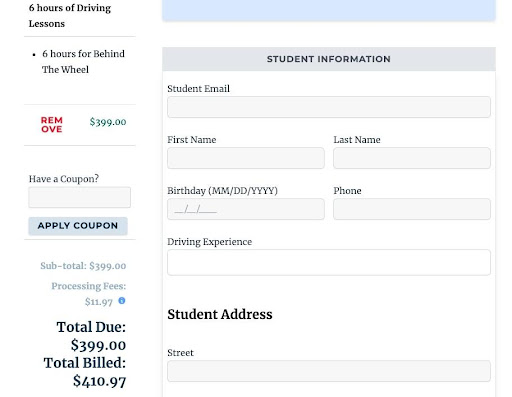Click the Student Email field

[329, 107]
